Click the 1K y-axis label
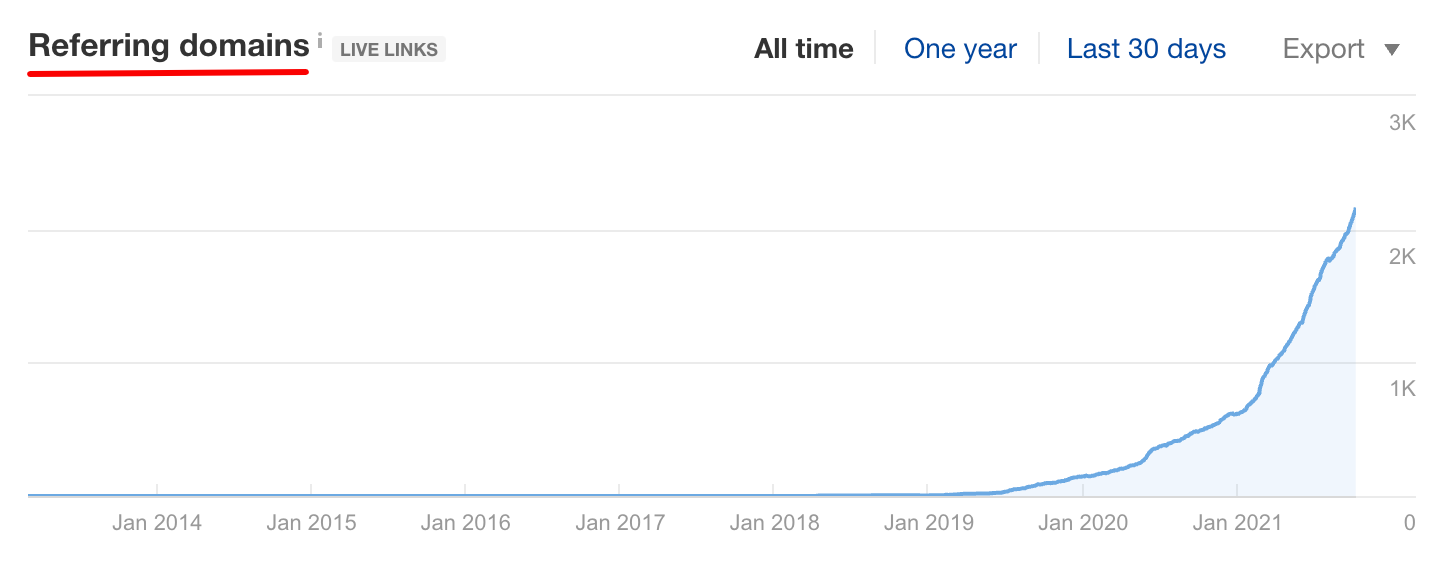Image resolution: width=1438 pixels, height=562 pixels. 1403,390
